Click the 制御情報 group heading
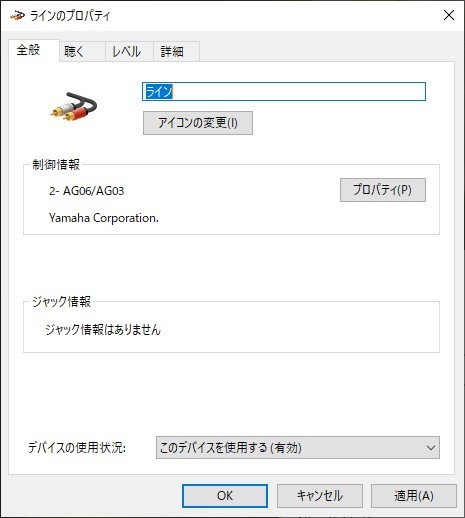This screenshot has width=465, height=518. coord(56,164)
